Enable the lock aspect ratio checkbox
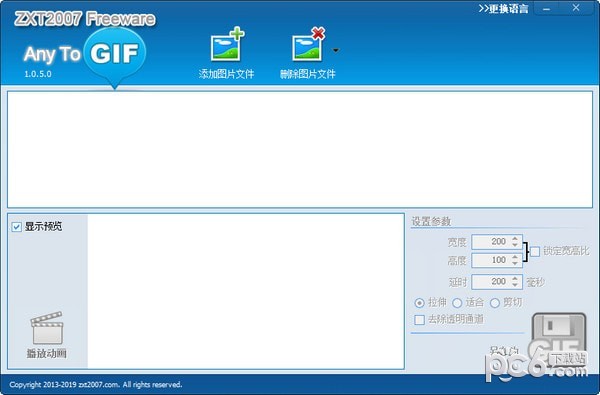Image resolution: width=600 pixels, height=395 pixels. (x=535, y=251)
